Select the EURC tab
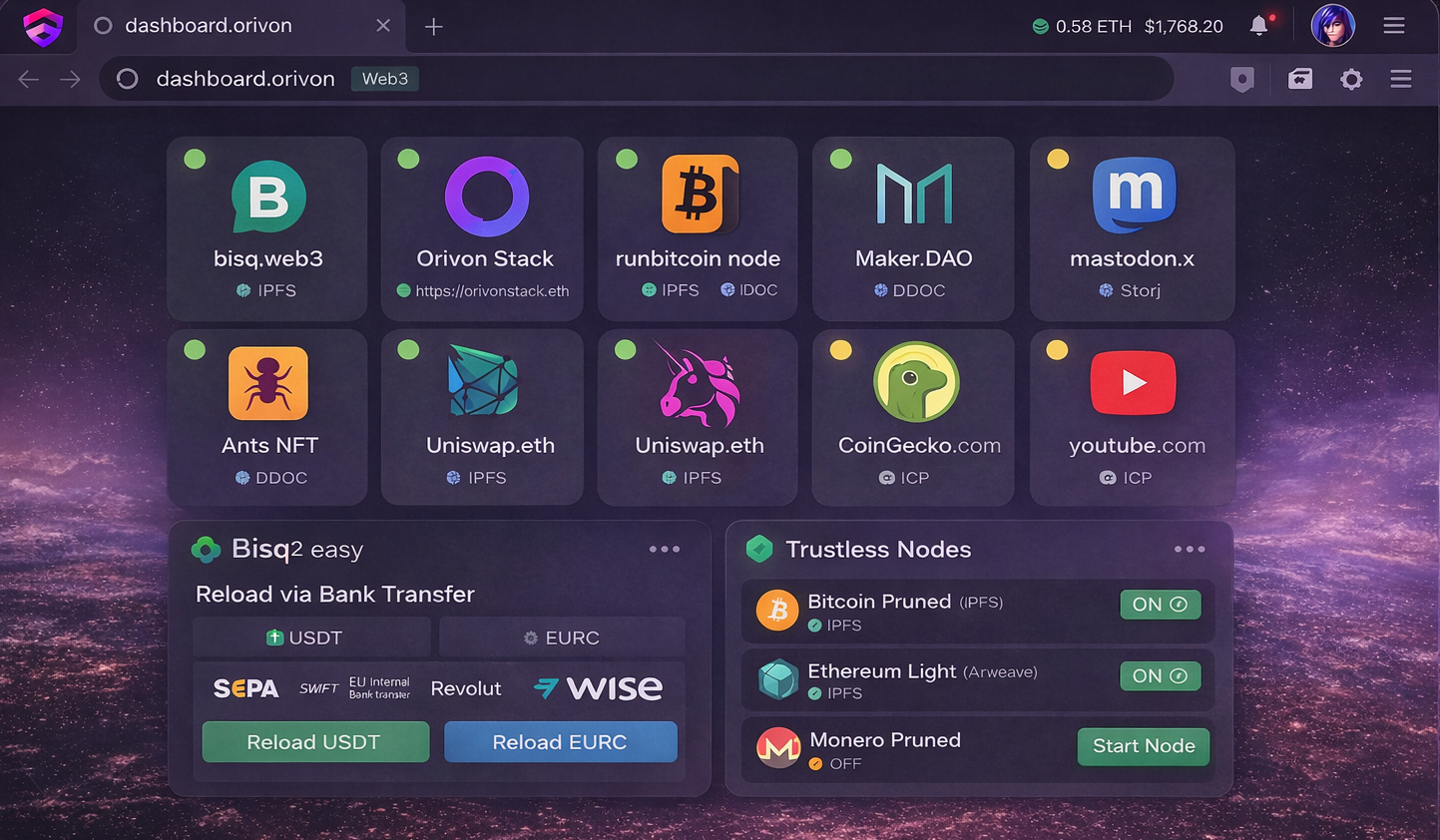The image size is (1440, 840). (x=562, y=637)
